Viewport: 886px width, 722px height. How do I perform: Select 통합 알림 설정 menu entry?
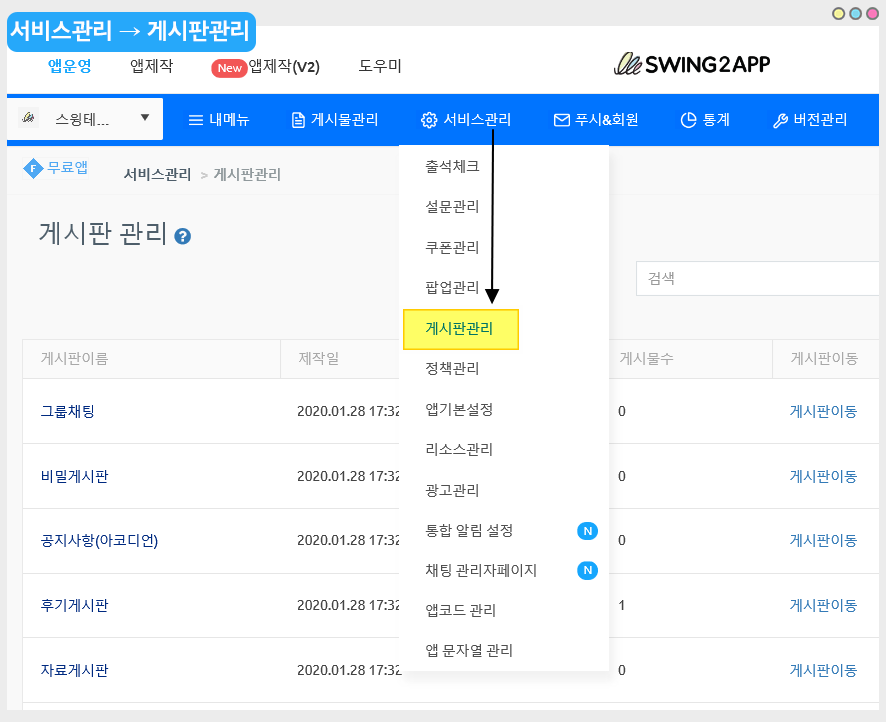click(x=483, y=530)
